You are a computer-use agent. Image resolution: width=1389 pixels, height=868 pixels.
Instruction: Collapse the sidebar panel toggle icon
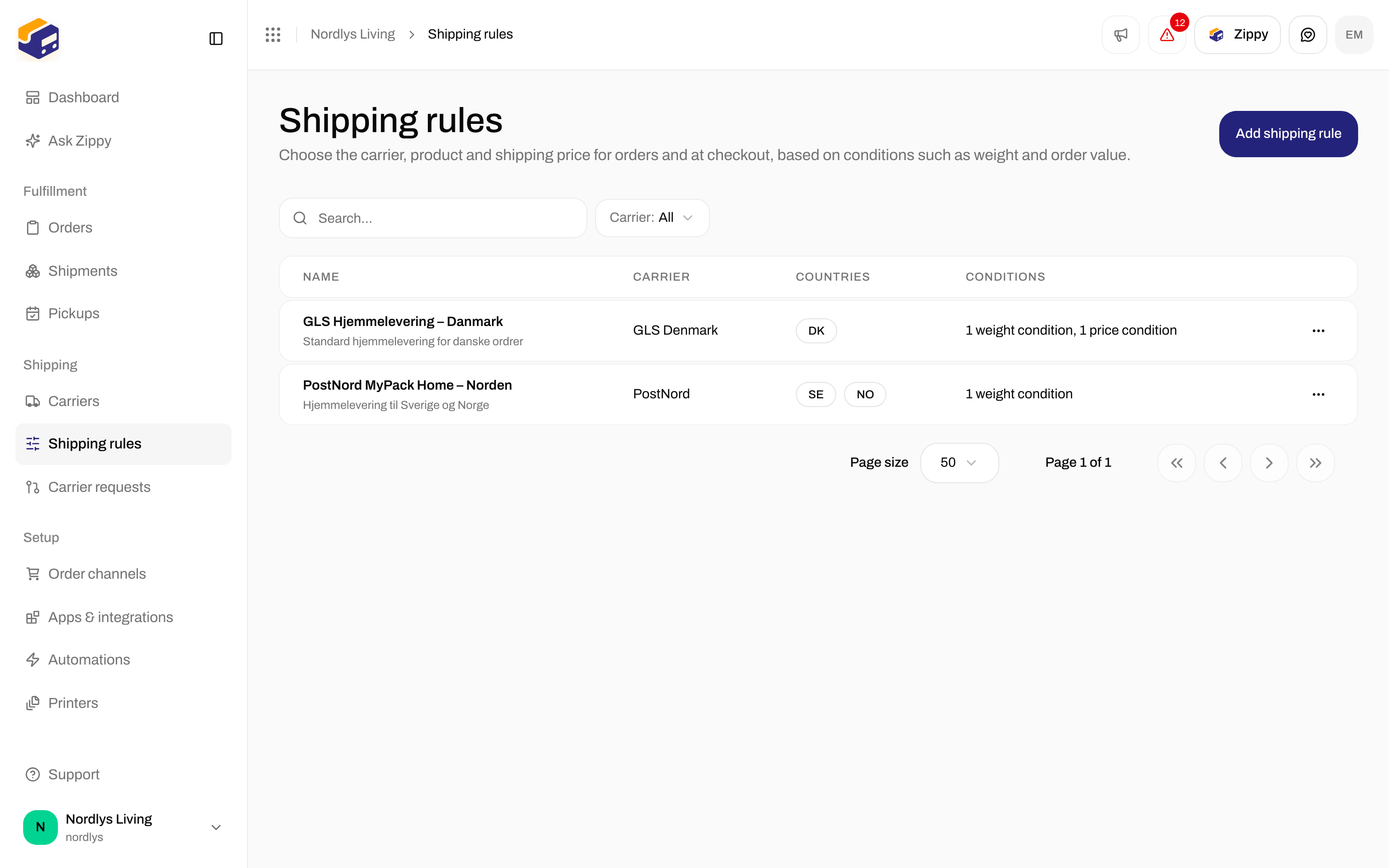click(216, 39)
